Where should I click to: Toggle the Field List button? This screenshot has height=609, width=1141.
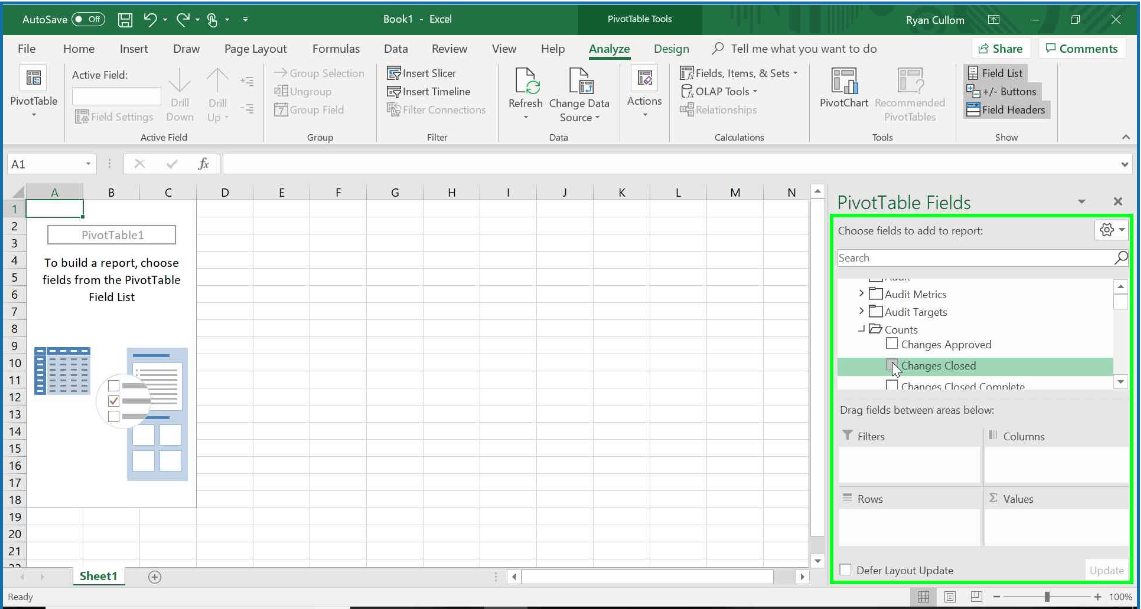click(x=995, y=73)
